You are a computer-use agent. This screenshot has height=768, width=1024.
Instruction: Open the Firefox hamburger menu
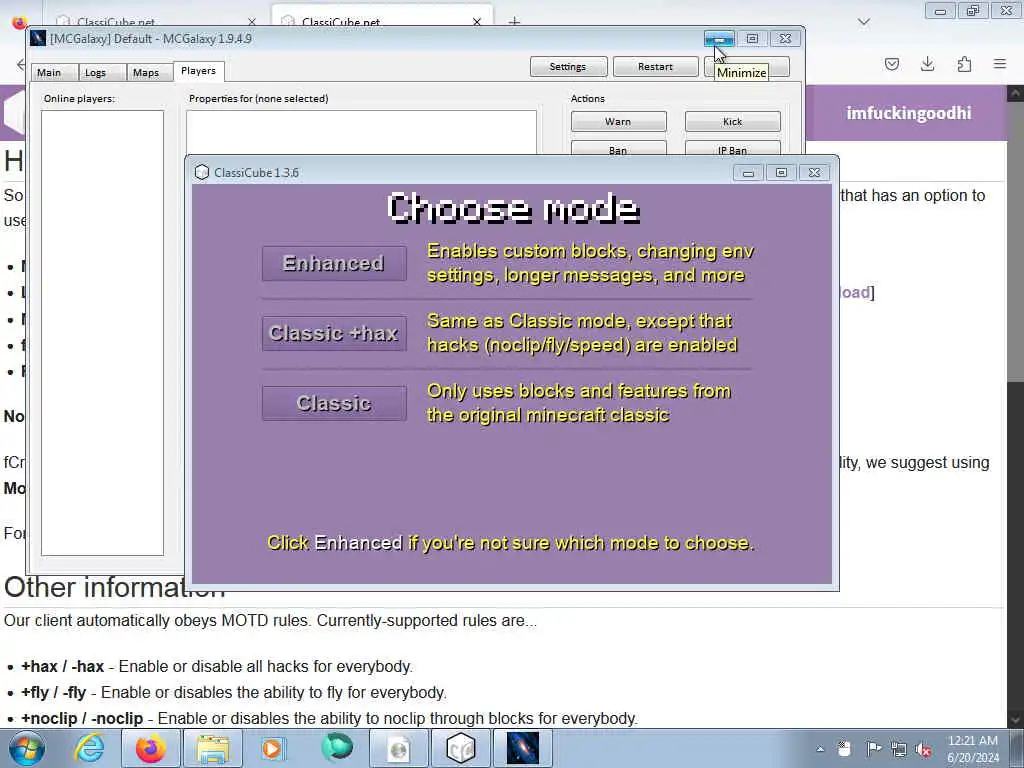(1000, 64)
